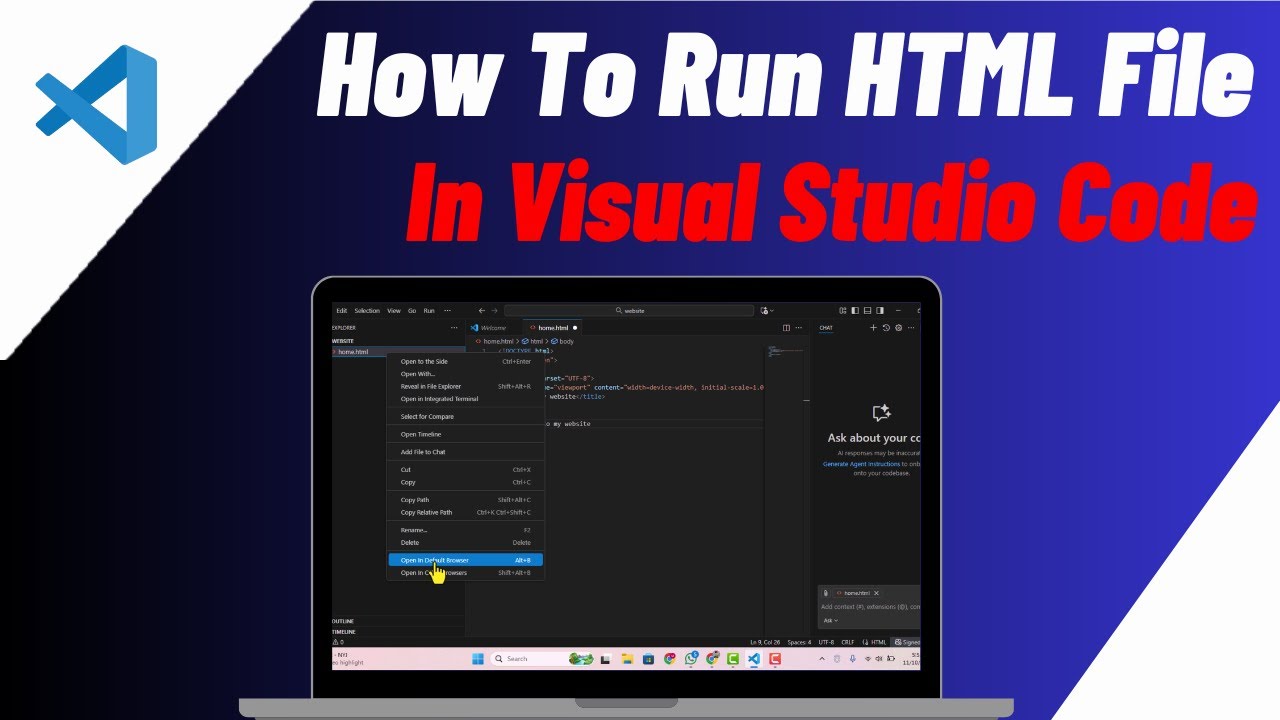Click Rename... in context menu
The image size is (1280, 720).
click(465, 530)
